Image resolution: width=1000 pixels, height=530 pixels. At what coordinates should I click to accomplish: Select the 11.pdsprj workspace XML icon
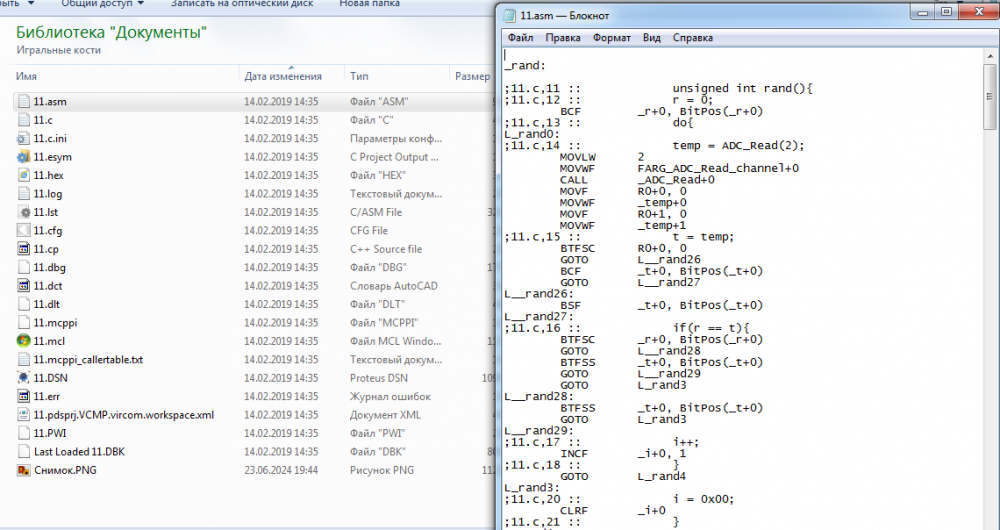(x=24, y=415)
